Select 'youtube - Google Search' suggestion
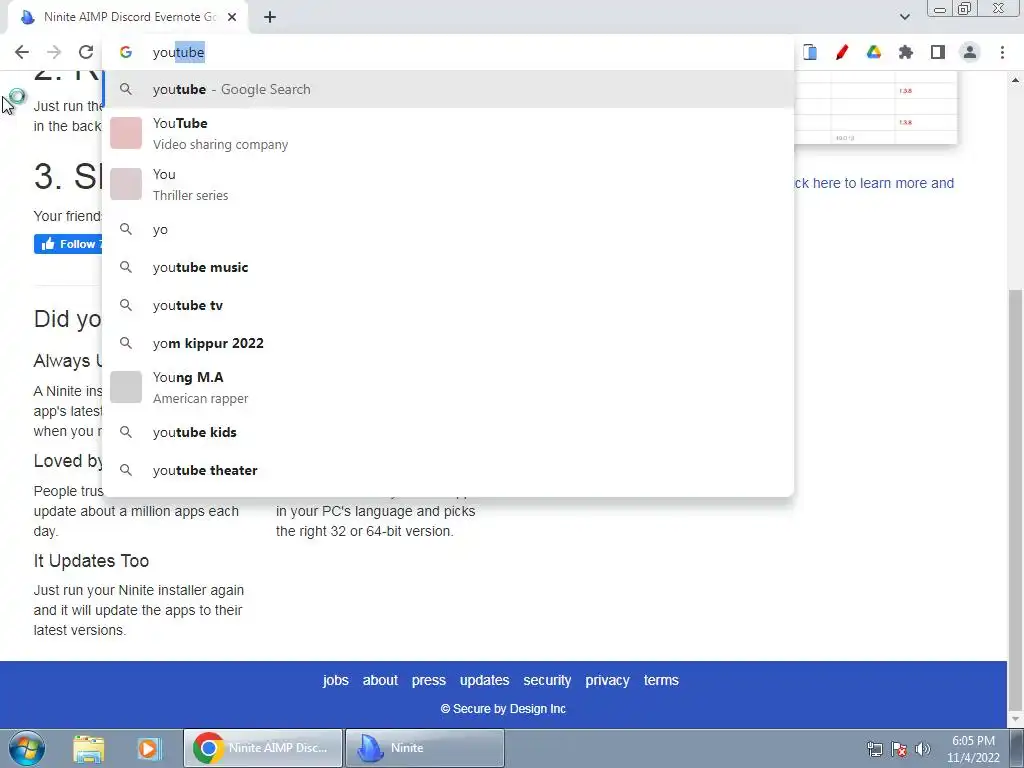The width and height of the screenshot is (1024, 768). 449,89
